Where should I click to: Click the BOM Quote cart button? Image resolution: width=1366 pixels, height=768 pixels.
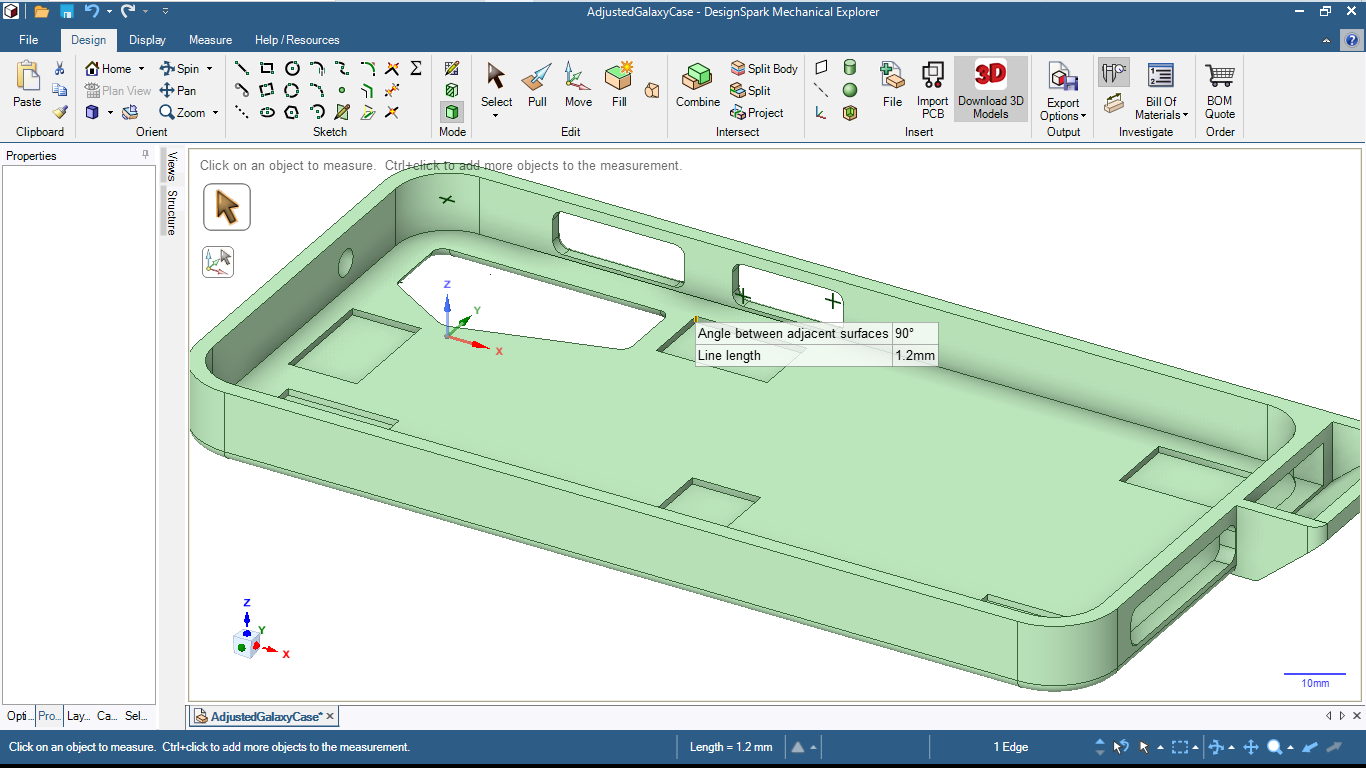tap(1219, 90)
